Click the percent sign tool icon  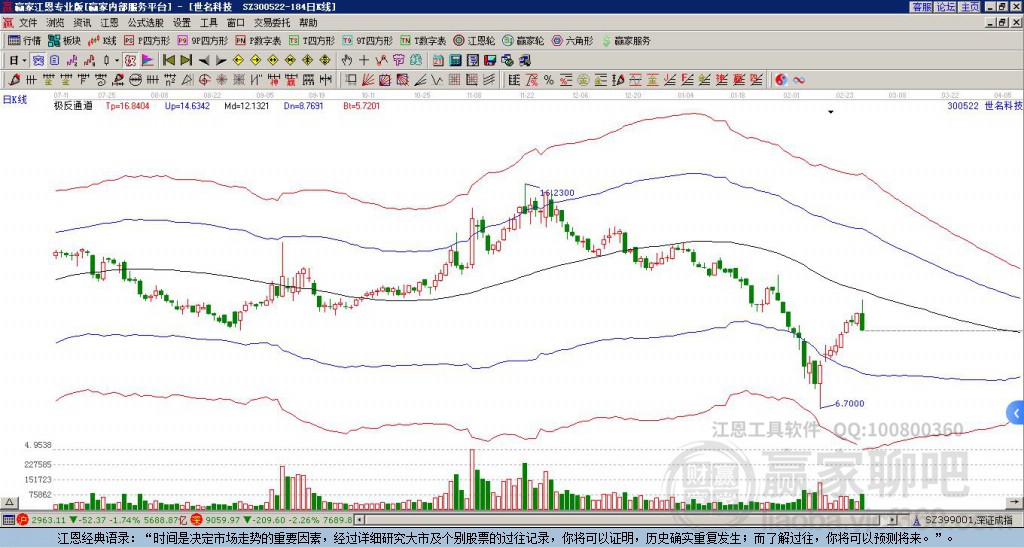(x=549, y=80)
